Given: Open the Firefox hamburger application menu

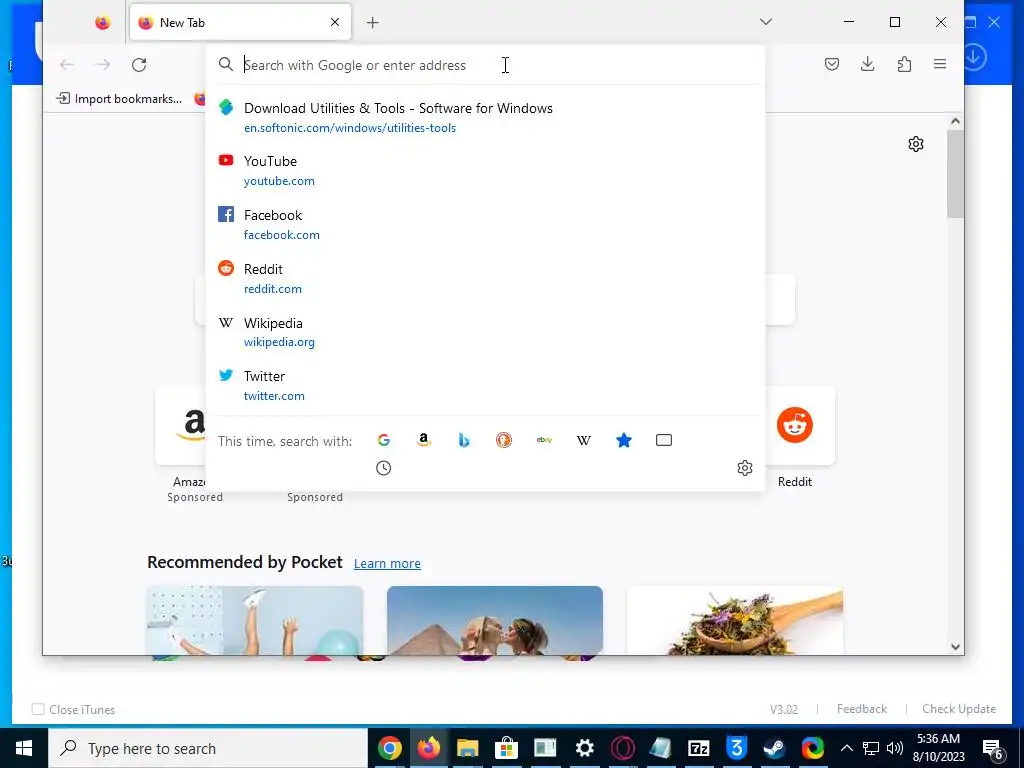Looking at the screenshot, I should pos(940,64).
